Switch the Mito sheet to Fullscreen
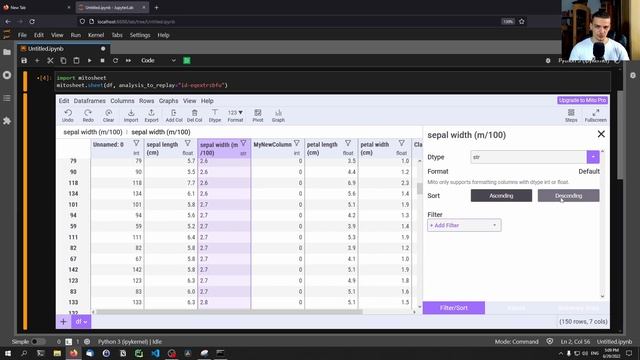Screen dimensions: 640x360 596,116
